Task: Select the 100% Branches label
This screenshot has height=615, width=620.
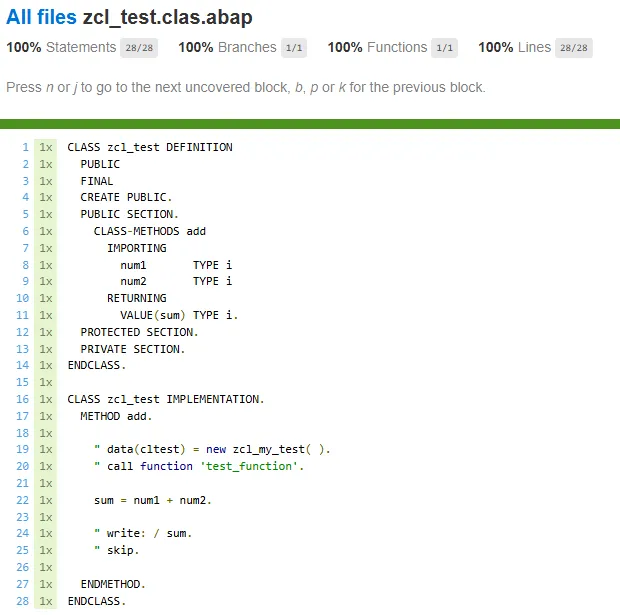Action: coord(227,47)
